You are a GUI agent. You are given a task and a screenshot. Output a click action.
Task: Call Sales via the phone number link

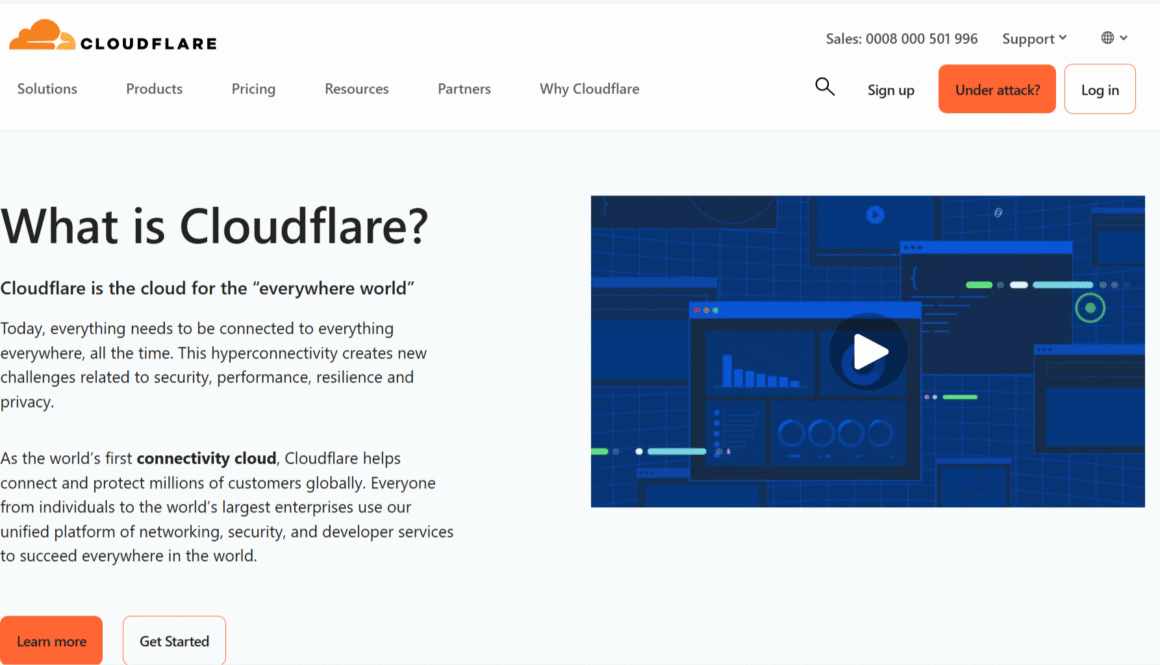[900, 38]
